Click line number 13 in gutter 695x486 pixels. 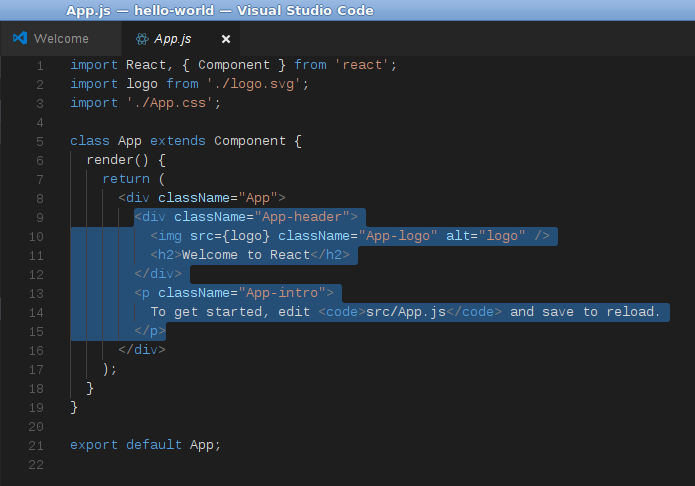[x=36, y=294]
